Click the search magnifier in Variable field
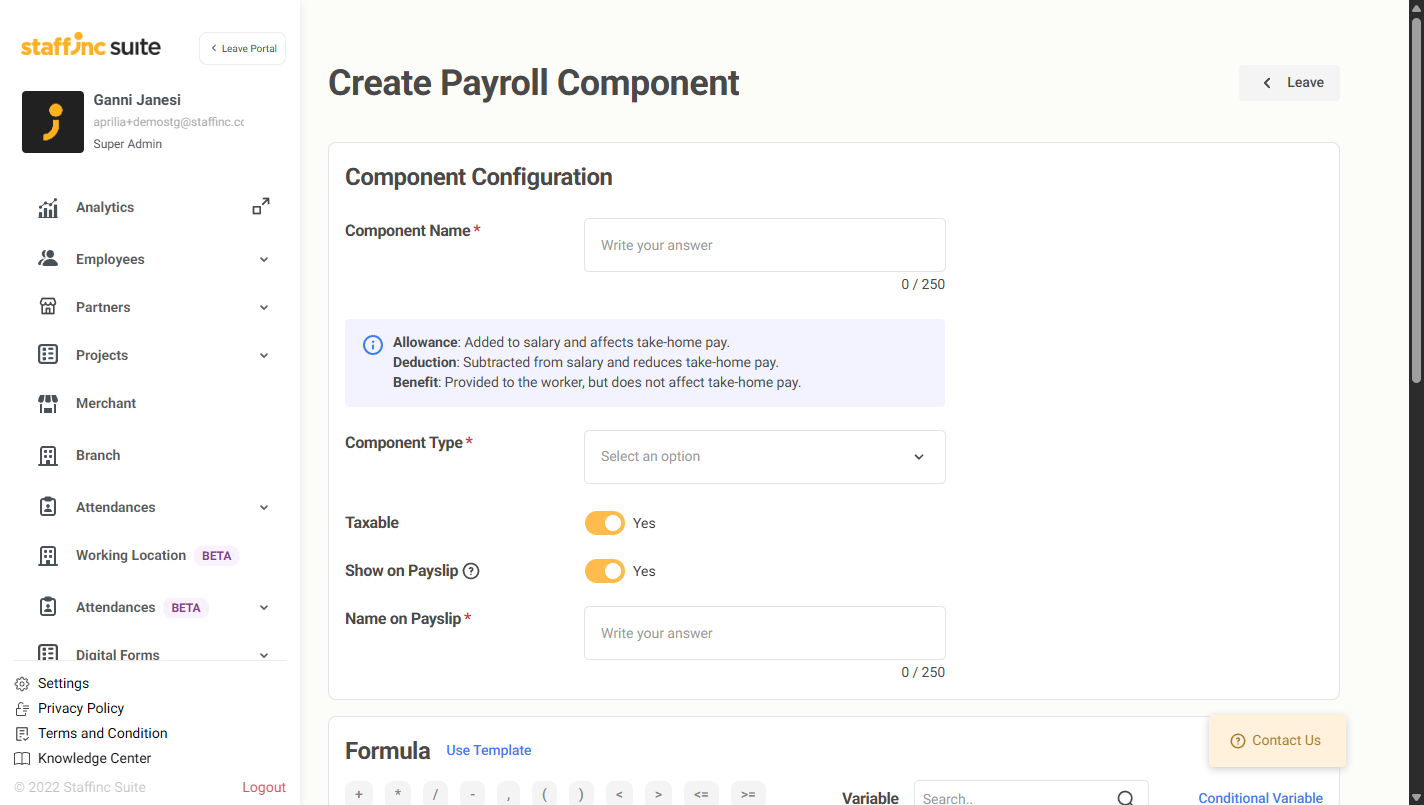This screenshot has width=1424, height=805. tap(1125, 798)
